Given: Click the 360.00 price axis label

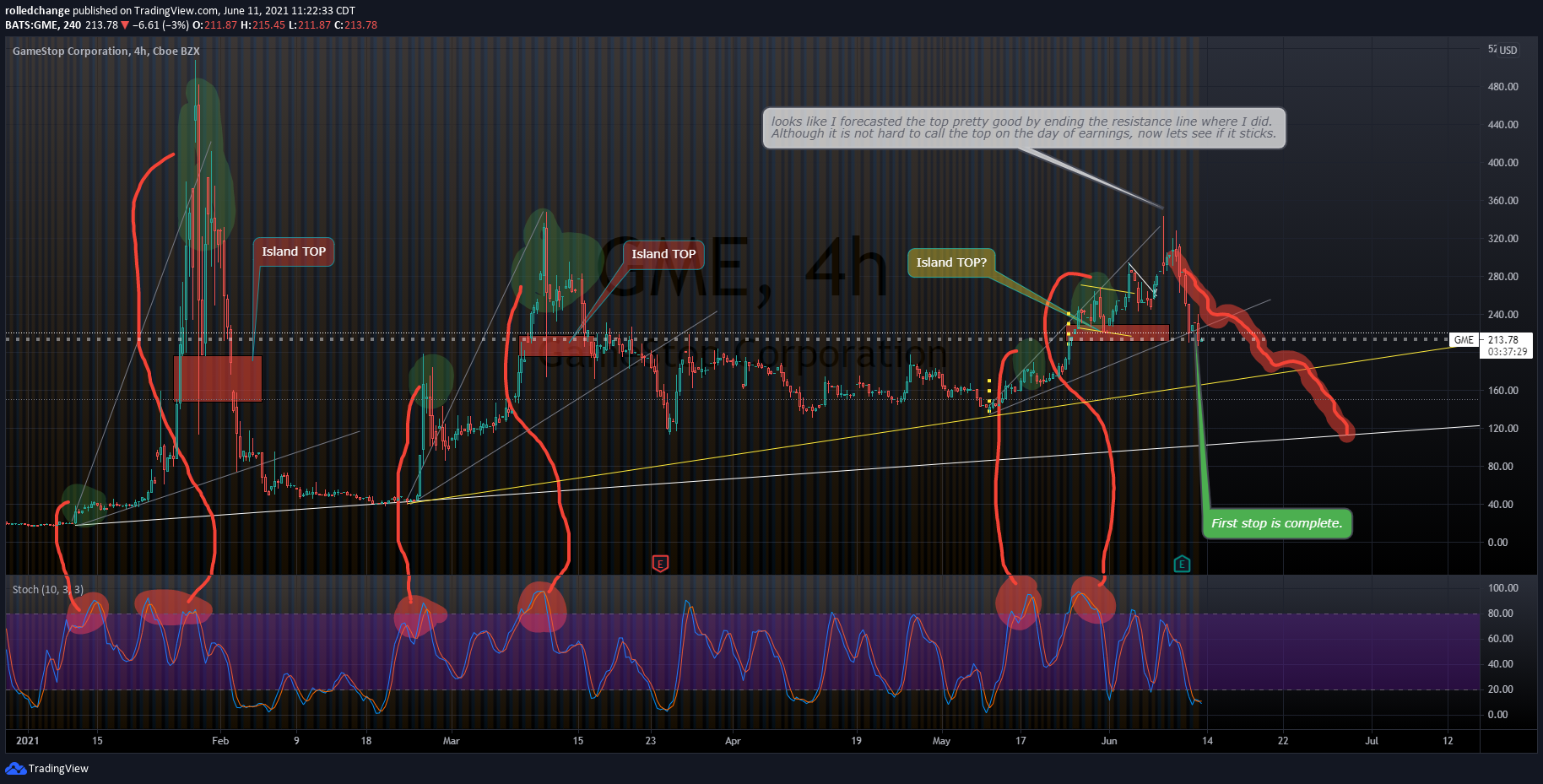Looking at the screenshot, I should click(1502, 201).
